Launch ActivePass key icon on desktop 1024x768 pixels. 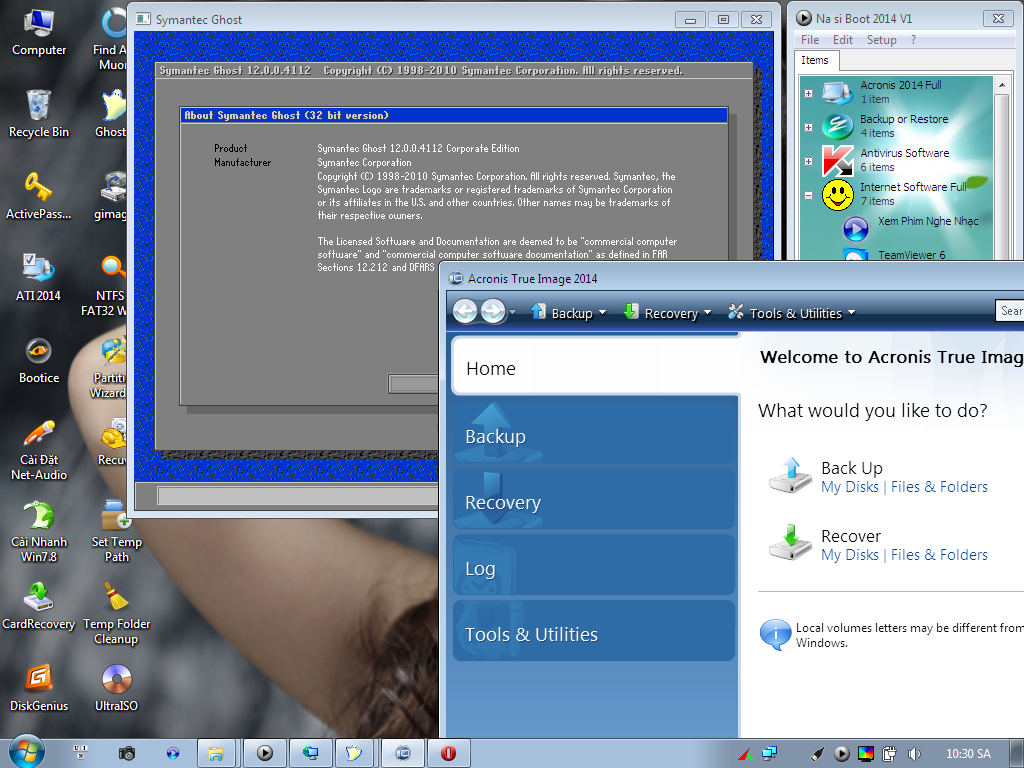pos(39,195)
